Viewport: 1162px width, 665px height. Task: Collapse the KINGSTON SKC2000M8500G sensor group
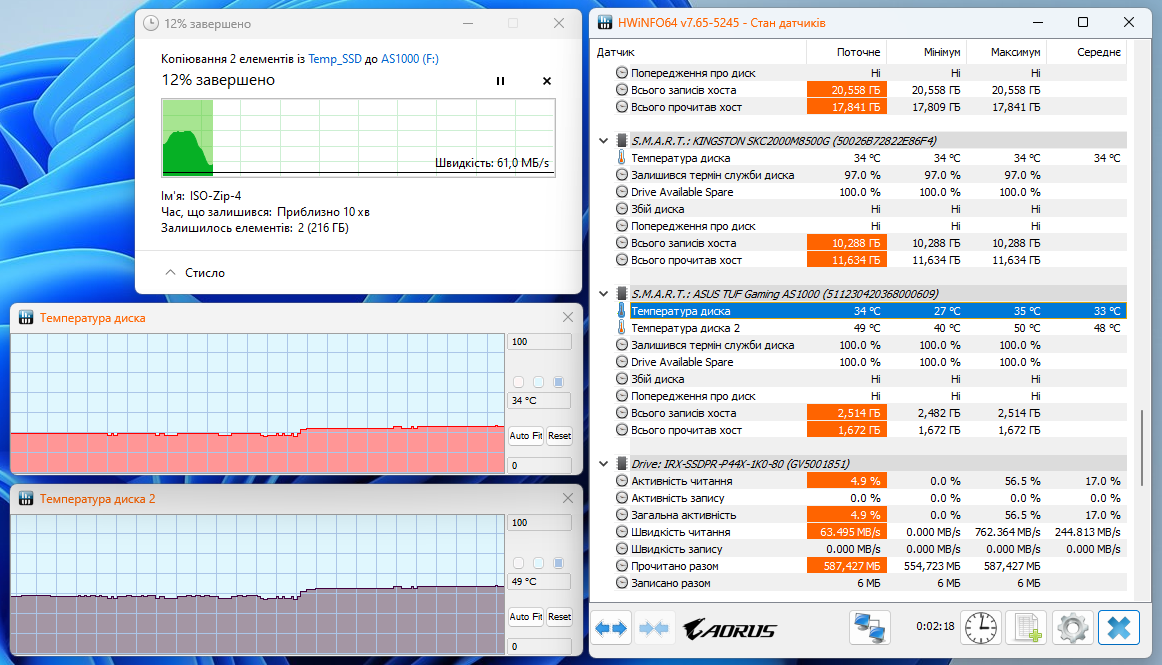603,140
